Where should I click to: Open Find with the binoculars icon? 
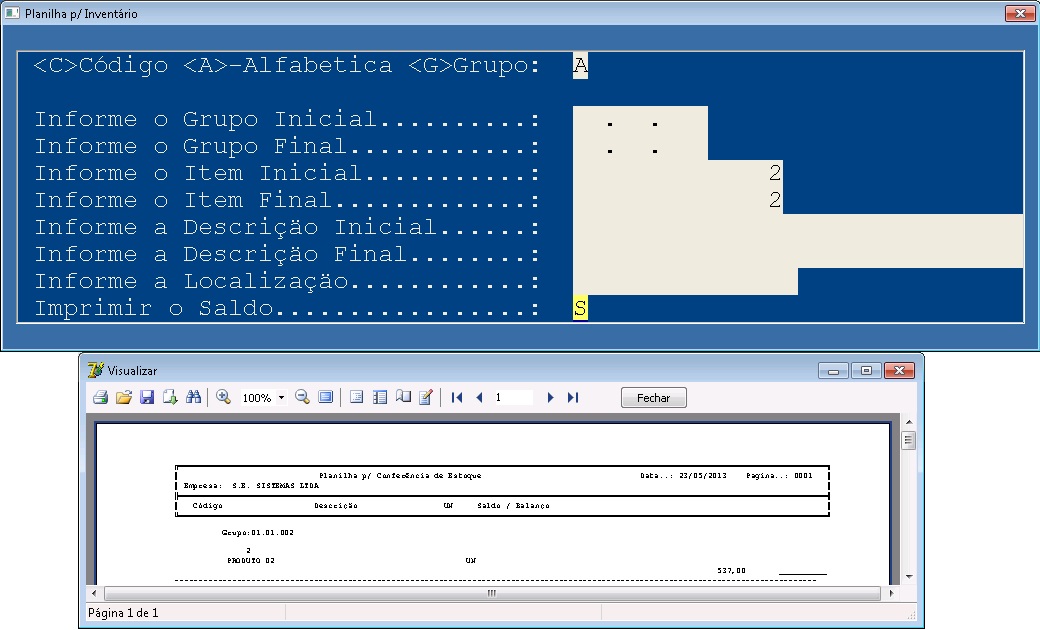click(x=194, y=398)
